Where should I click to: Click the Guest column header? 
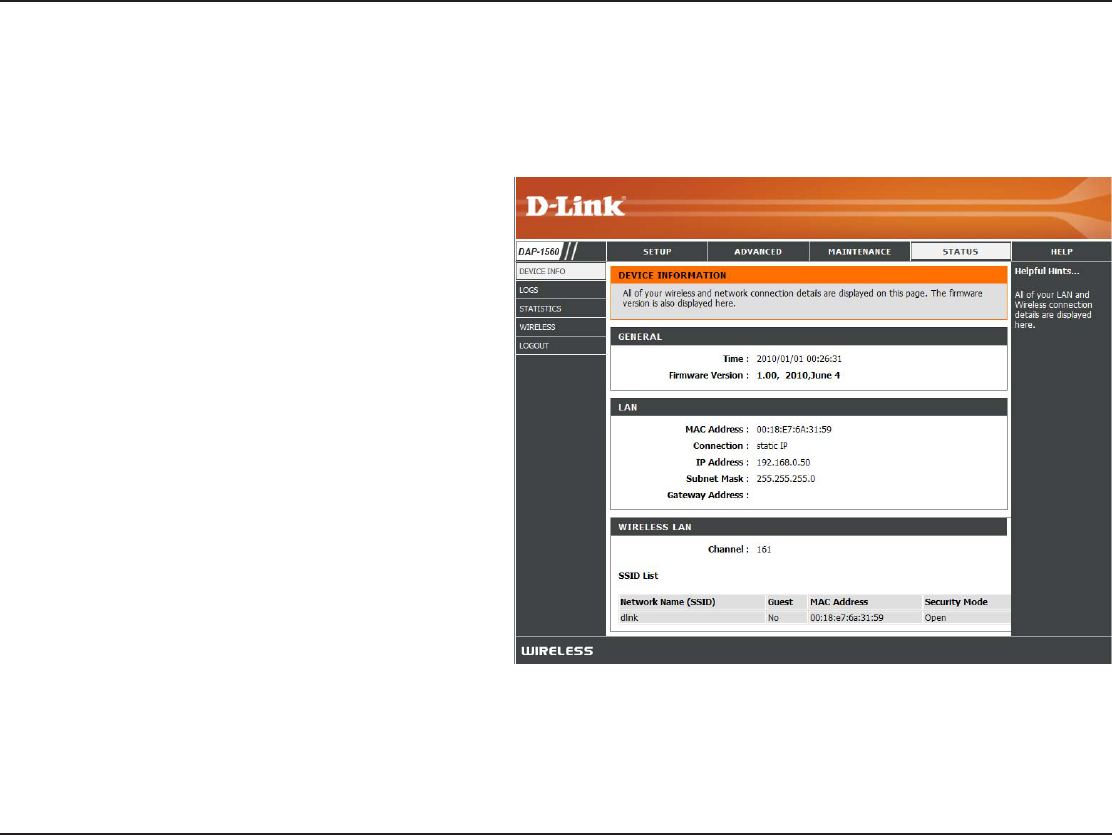pos(780,602)
